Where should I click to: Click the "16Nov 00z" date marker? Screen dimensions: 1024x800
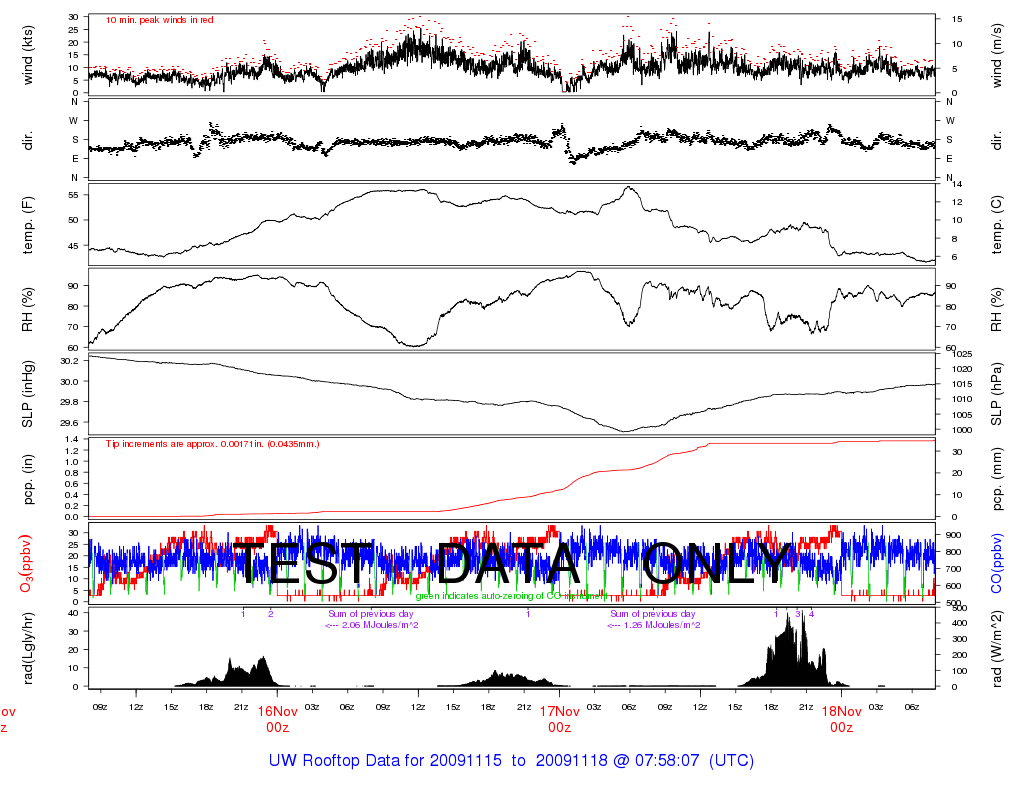click(278, 719)
